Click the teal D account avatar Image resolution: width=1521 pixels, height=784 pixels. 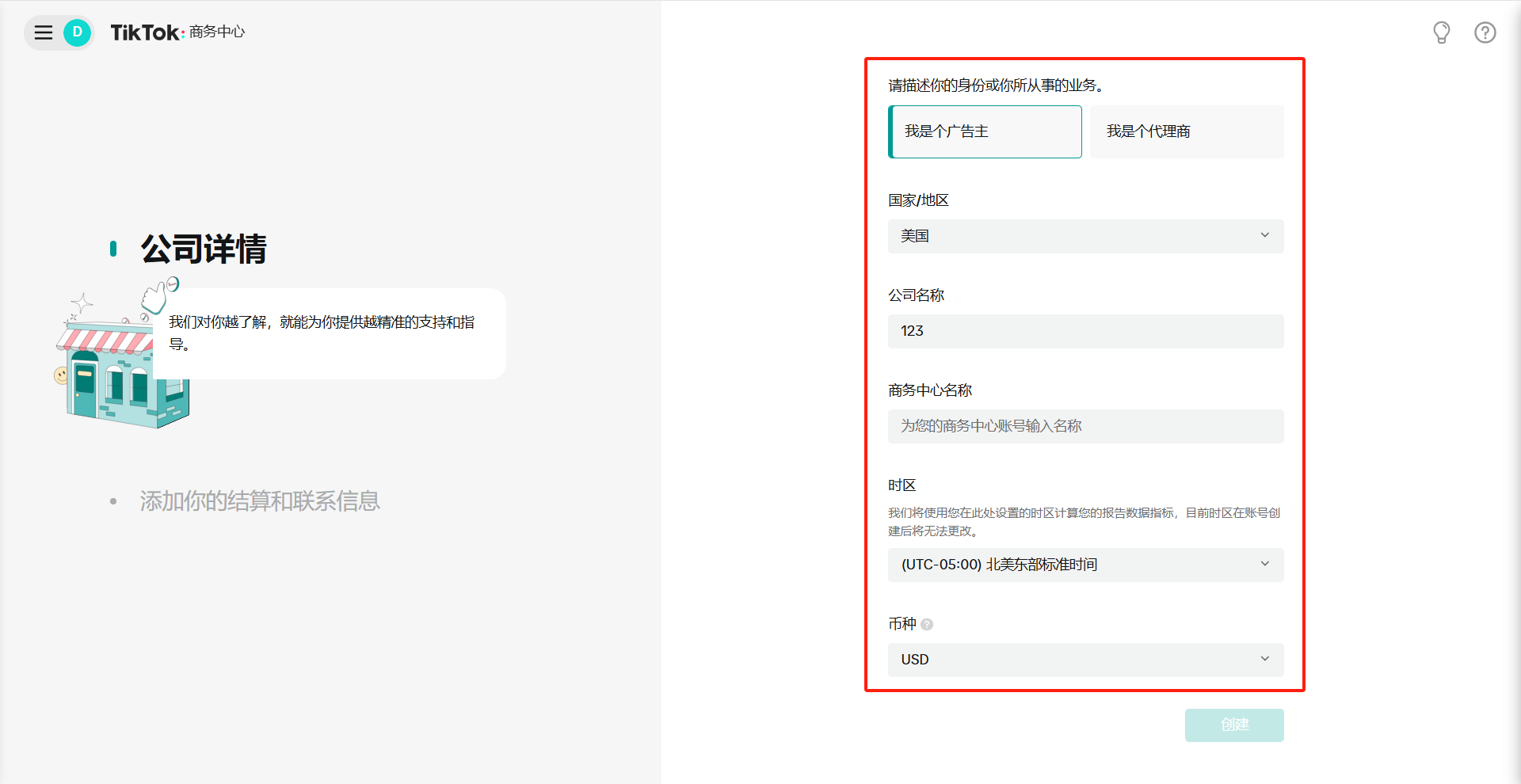pos(77,32)
